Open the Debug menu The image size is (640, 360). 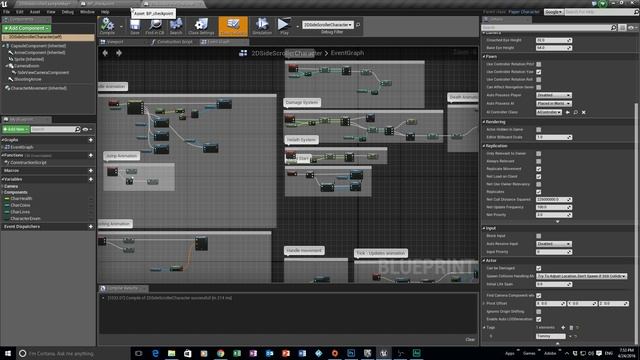[x=67, y=12]
